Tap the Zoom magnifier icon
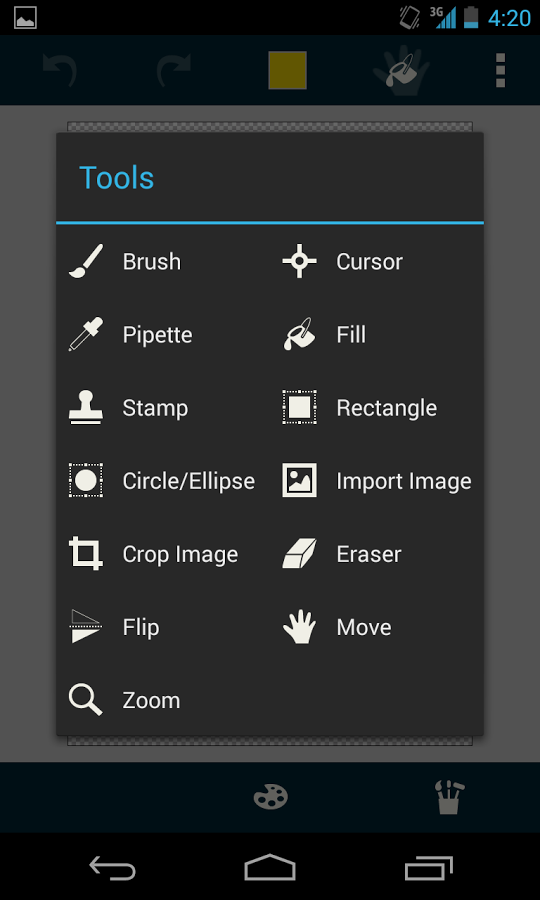 tap(86, 700)
